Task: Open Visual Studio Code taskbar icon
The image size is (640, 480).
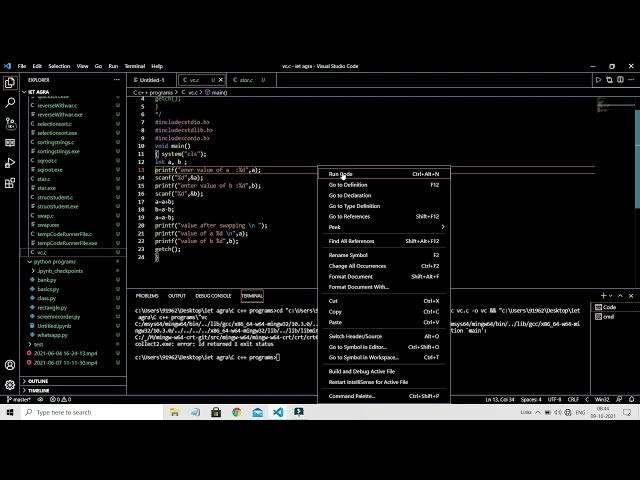Action: point(278,412)
